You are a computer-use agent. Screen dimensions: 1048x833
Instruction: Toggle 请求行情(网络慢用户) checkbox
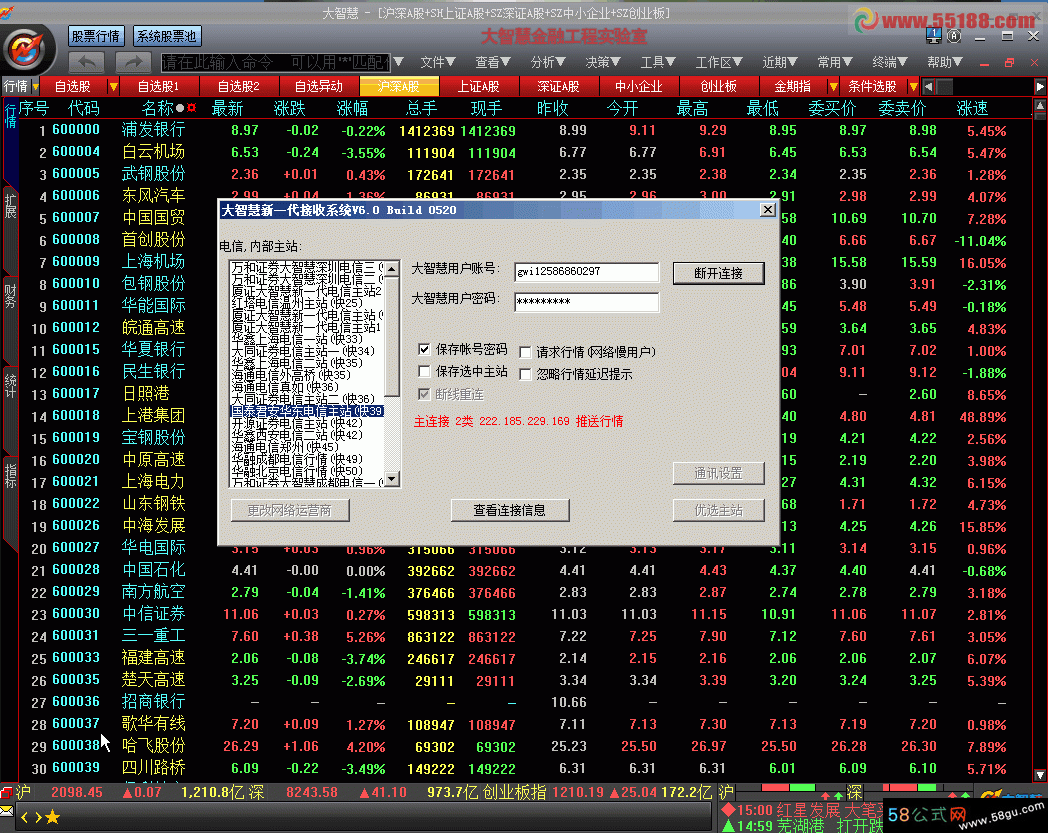point(525,352)
